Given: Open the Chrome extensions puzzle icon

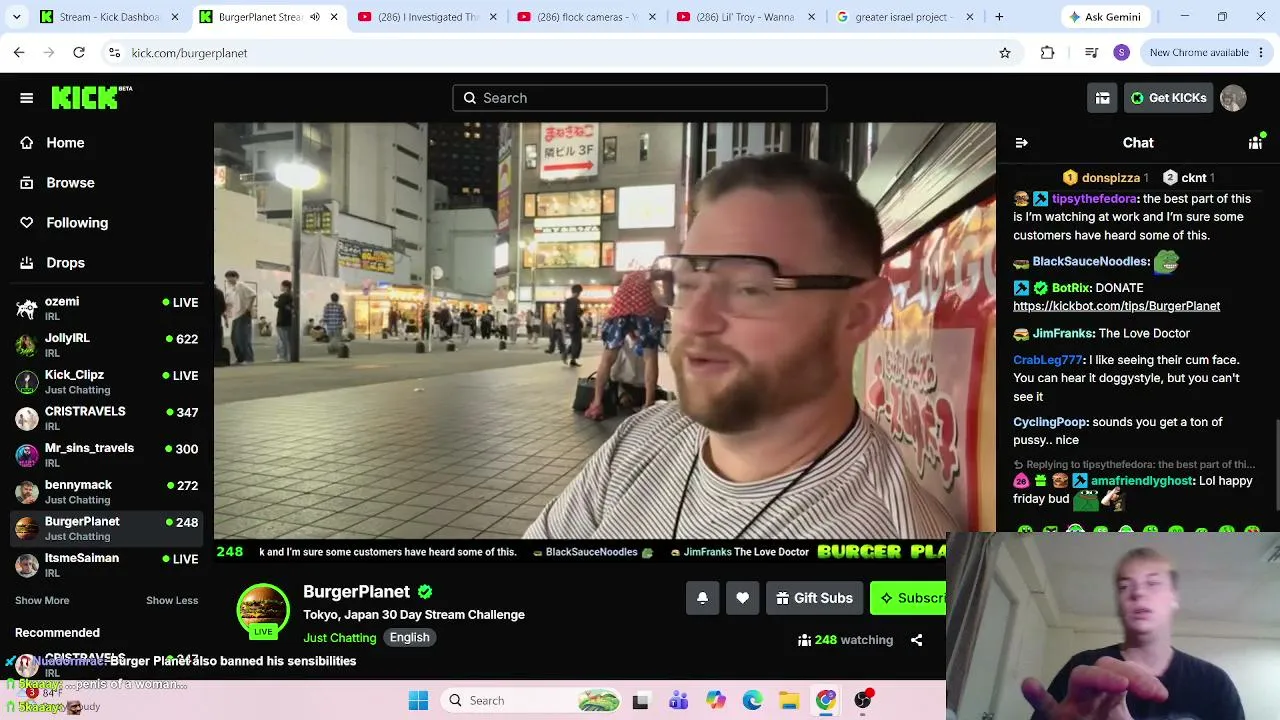Looking at the screenshot, I should tap(1047, 53).
